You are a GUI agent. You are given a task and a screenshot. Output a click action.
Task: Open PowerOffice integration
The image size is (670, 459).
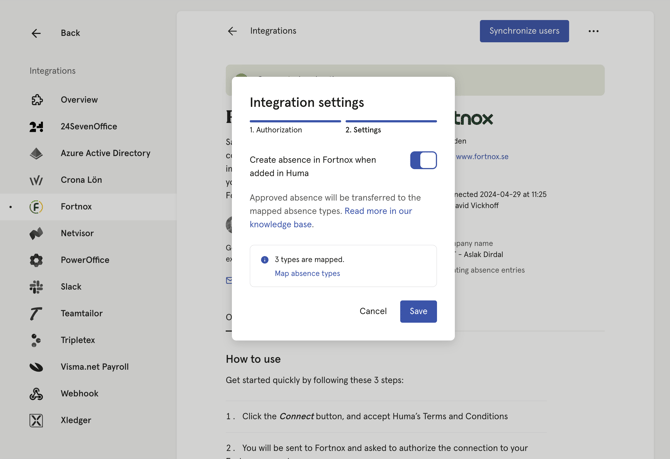click(88, 260)
